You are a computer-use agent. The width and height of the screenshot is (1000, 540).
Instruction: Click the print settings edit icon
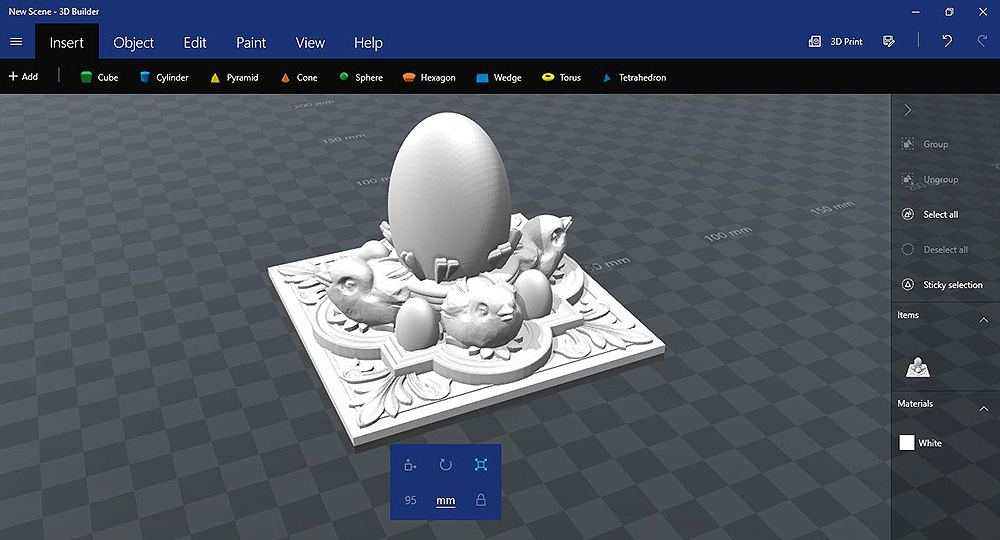coord(888,42)
